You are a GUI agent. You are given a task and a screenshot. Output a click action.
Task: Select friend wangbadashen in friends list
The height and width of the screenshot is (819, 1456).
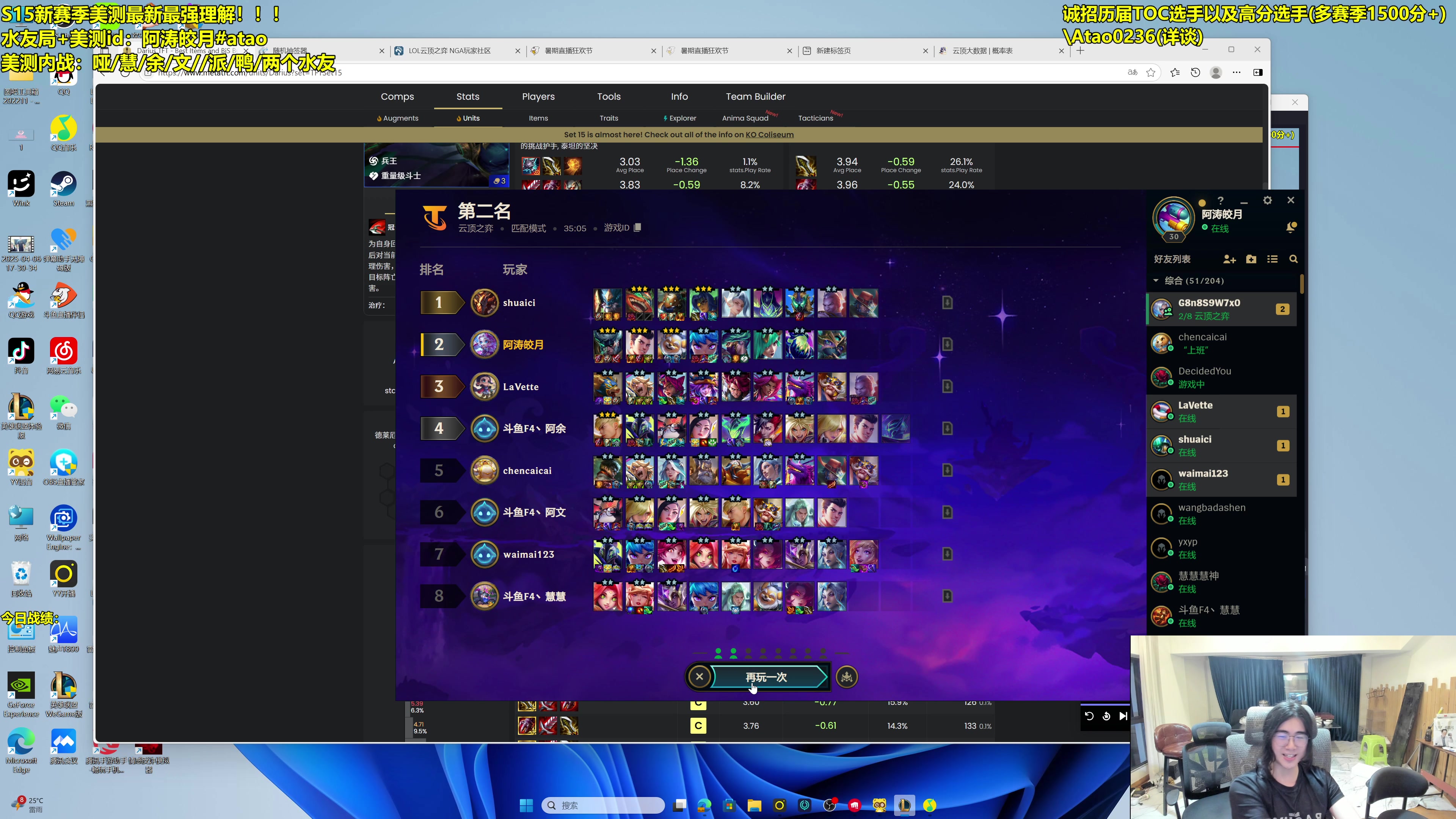(1221, 514)
